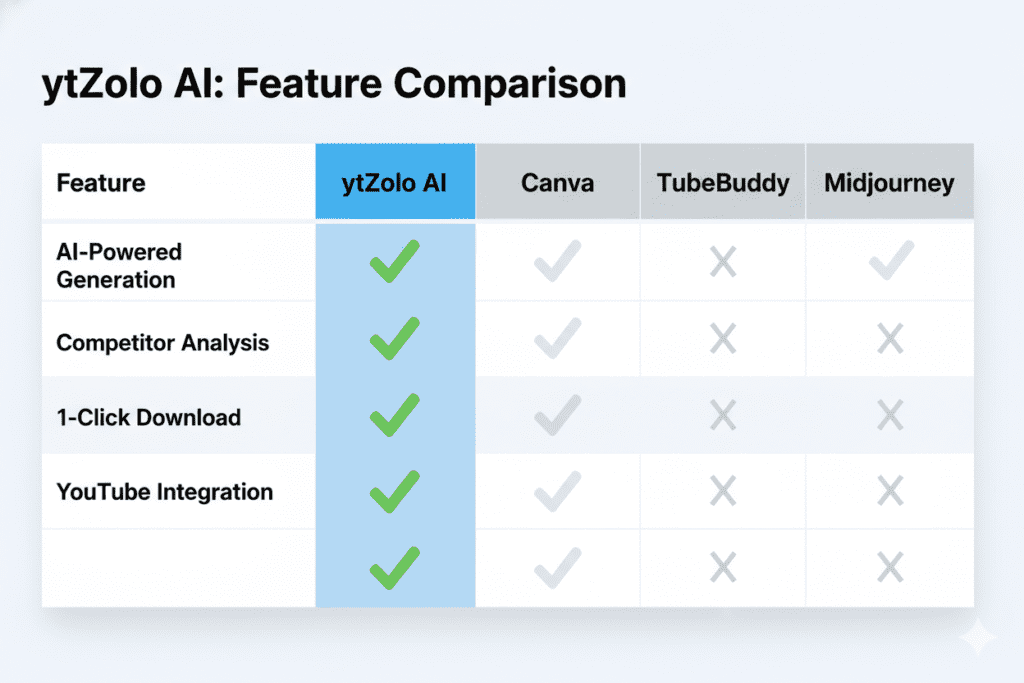Screen dimensions: 1024x683
Task: Click ytZolo AI's green check for 1-Click Download
Action: [x=394, y=415]
